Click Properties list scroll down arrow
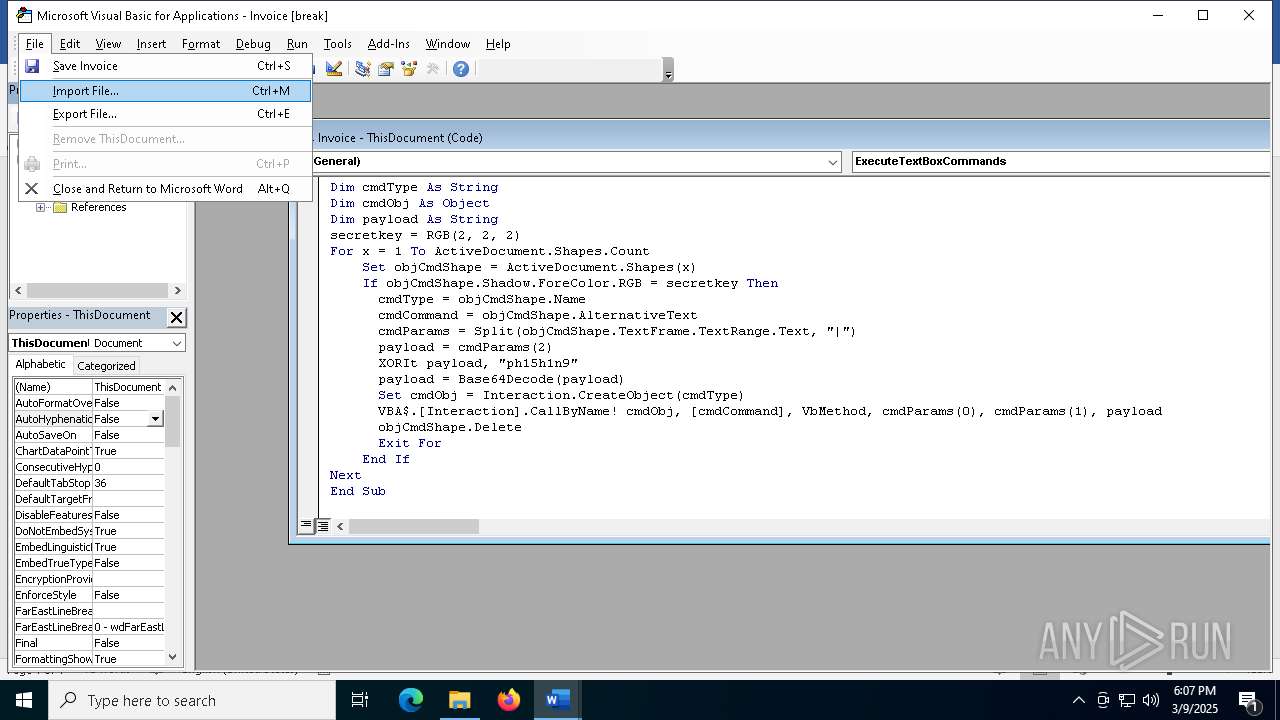This screenshot has height=720, width=1280. [x=173, y=657]
